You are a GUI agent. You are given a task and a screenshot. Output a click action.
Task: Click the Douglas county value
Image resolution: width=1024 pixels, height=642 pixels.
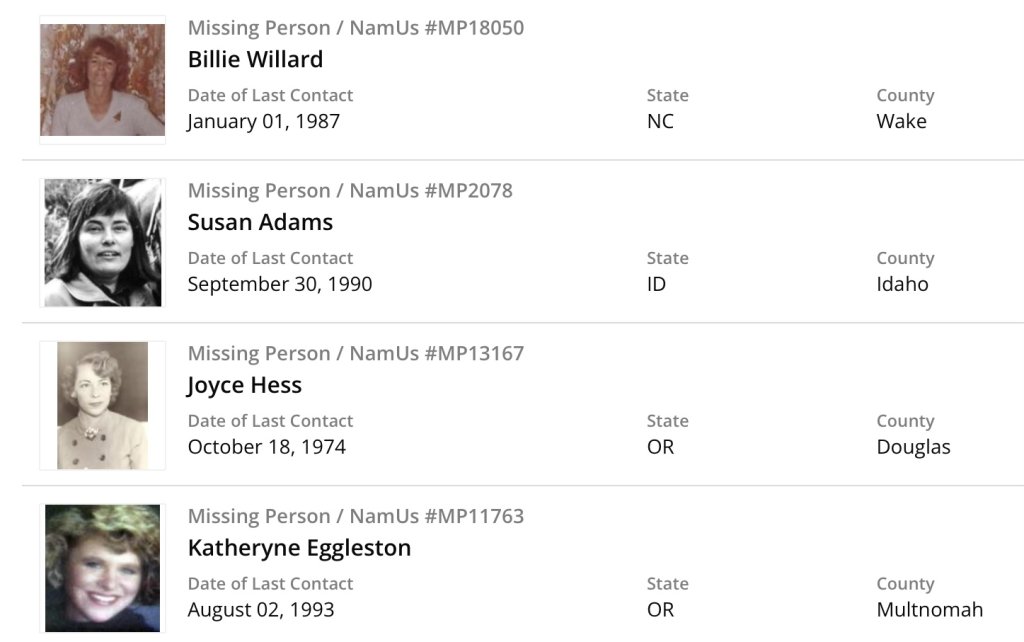tap(913, 447)
